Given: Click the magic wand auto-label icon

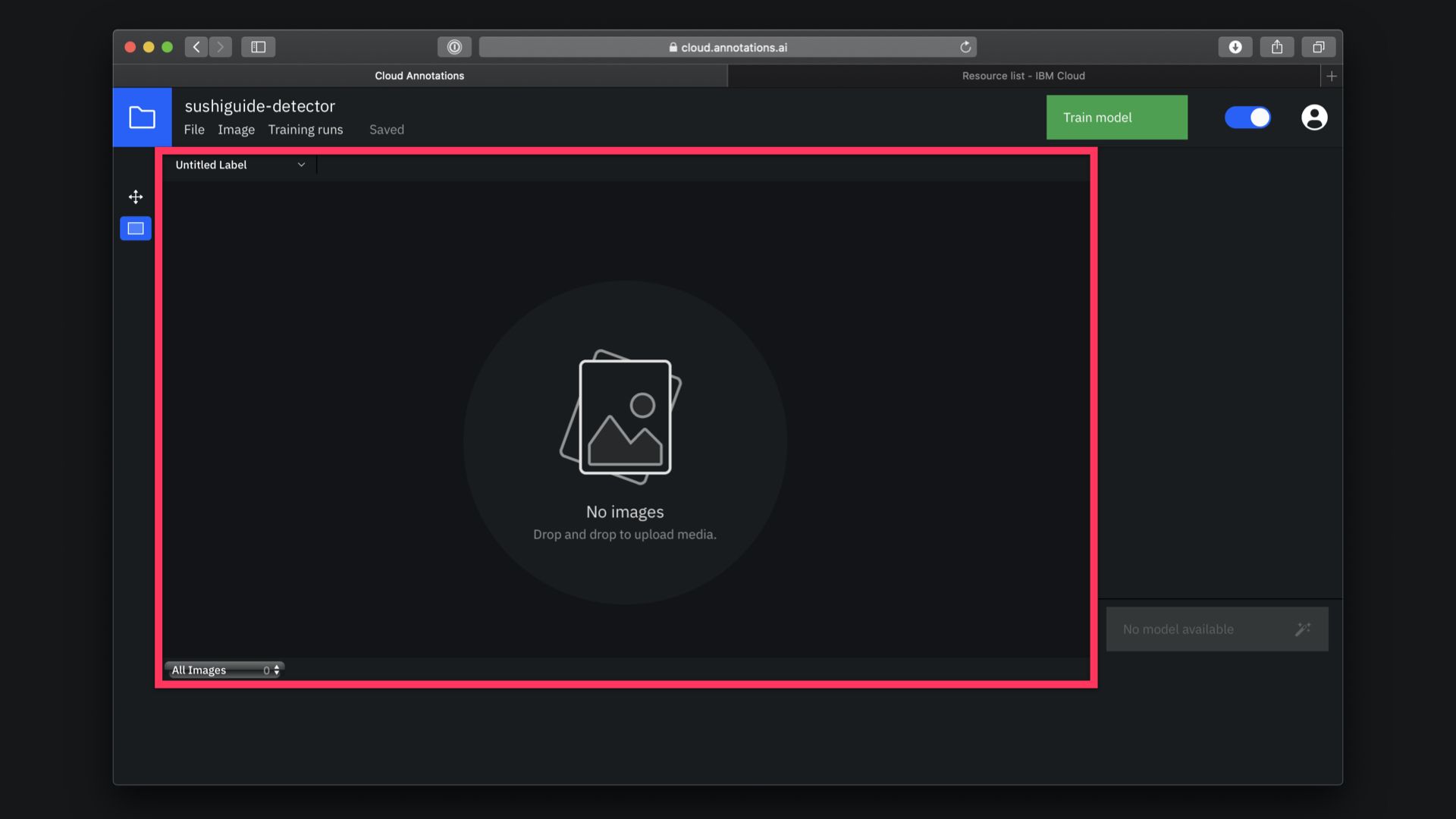Looking at the screenshot, I should [1303, 629].
